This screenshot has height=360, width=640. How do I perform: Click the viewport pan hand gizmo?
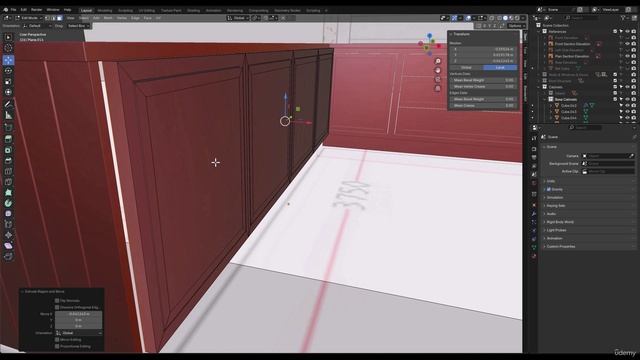(438, 70)
